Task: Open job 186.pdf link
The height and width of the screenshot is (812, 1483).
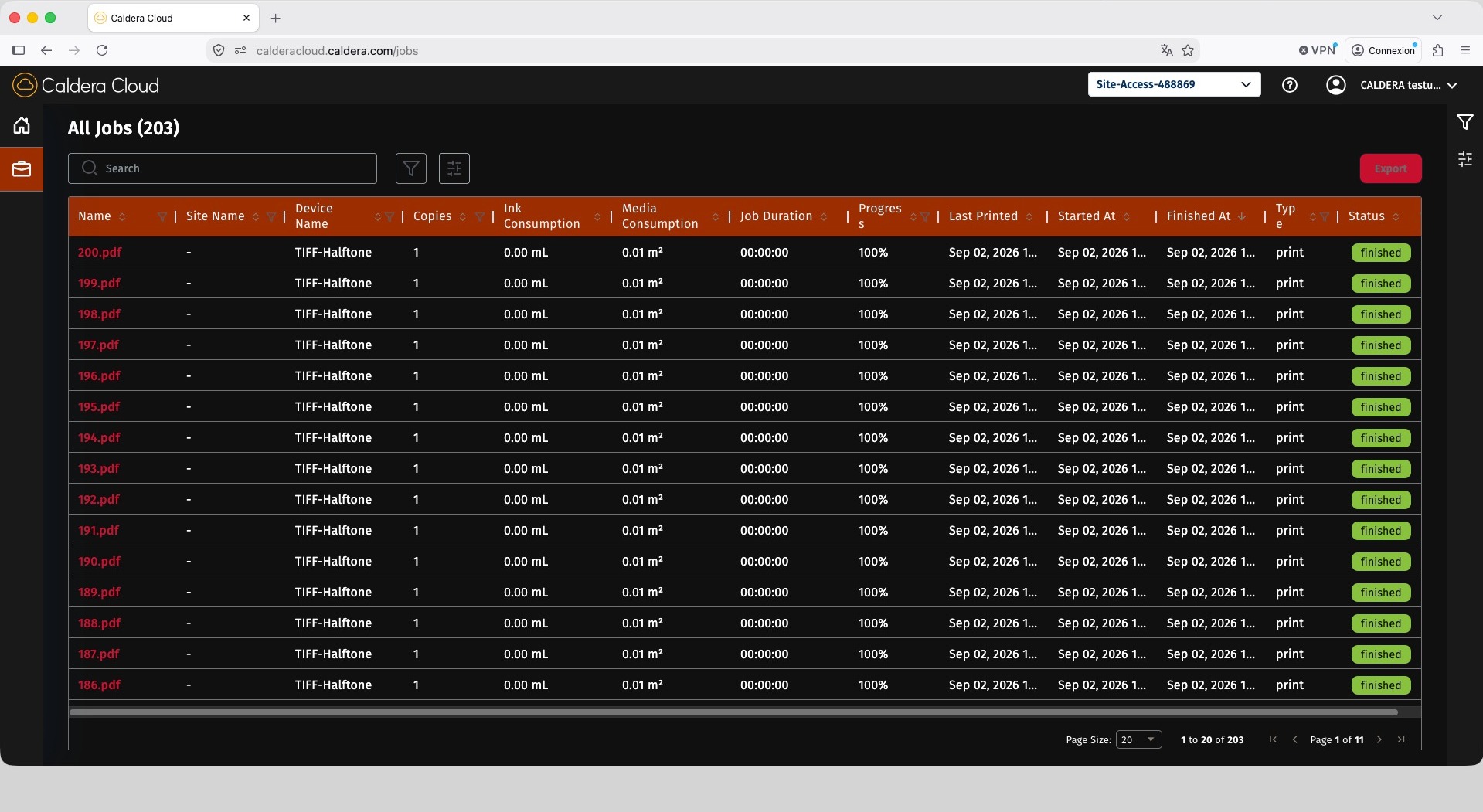Action: 99,685
